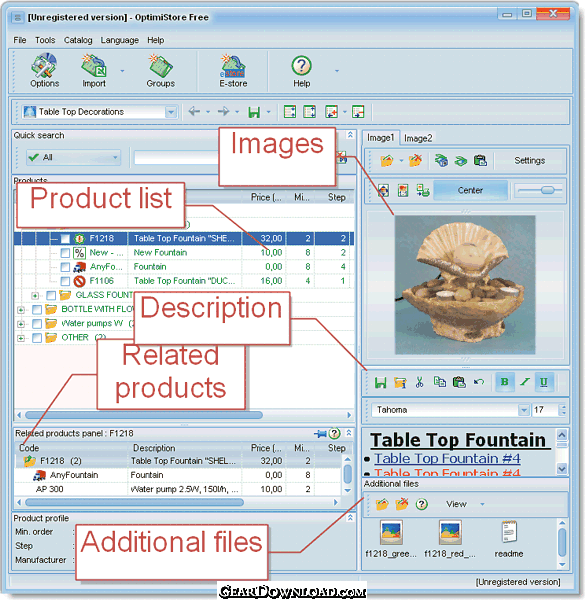The width and height of the screenshot is (585, 600).
Task: Toggle bold formatting
Action: click(505, 382)
